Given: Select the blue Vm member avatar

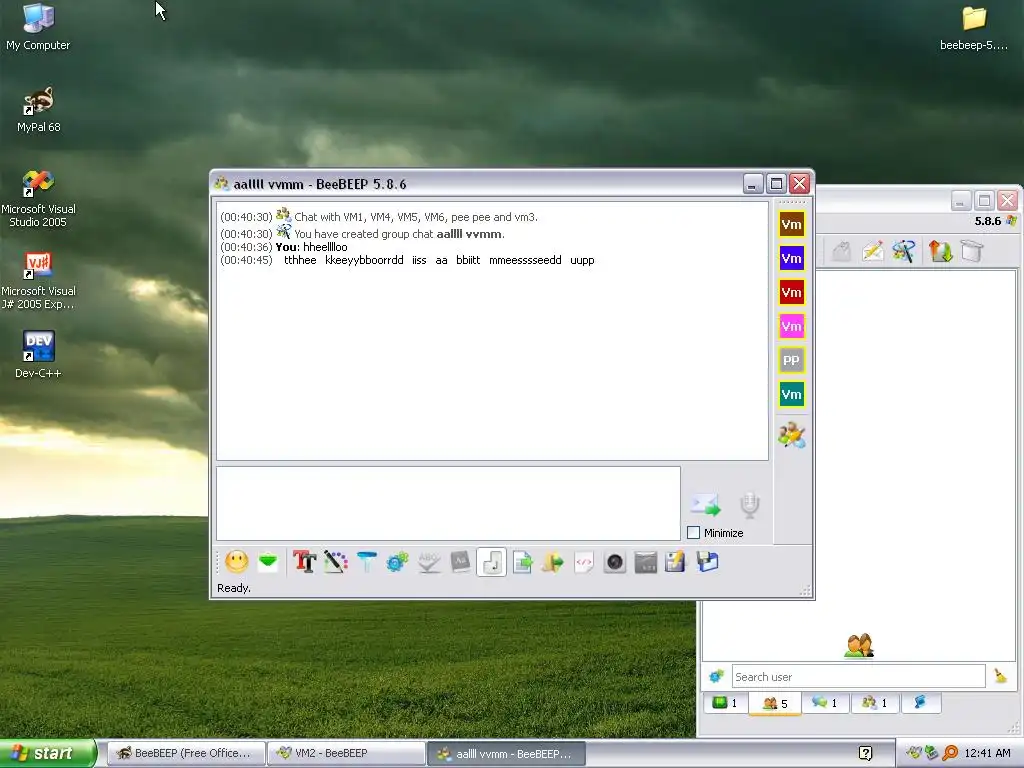Looking at the screenshot, I should (792, 259).
